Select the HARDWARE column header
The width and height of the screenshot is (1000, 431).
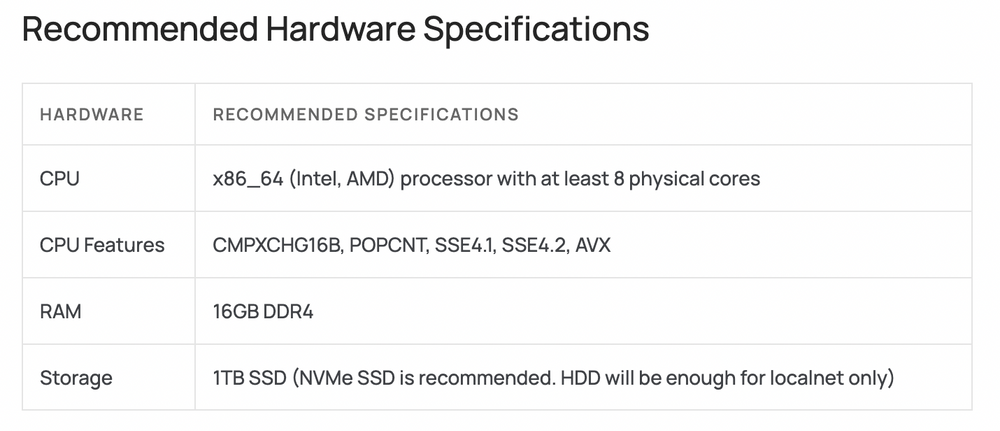pyautogui.click(x=92, y=115)
